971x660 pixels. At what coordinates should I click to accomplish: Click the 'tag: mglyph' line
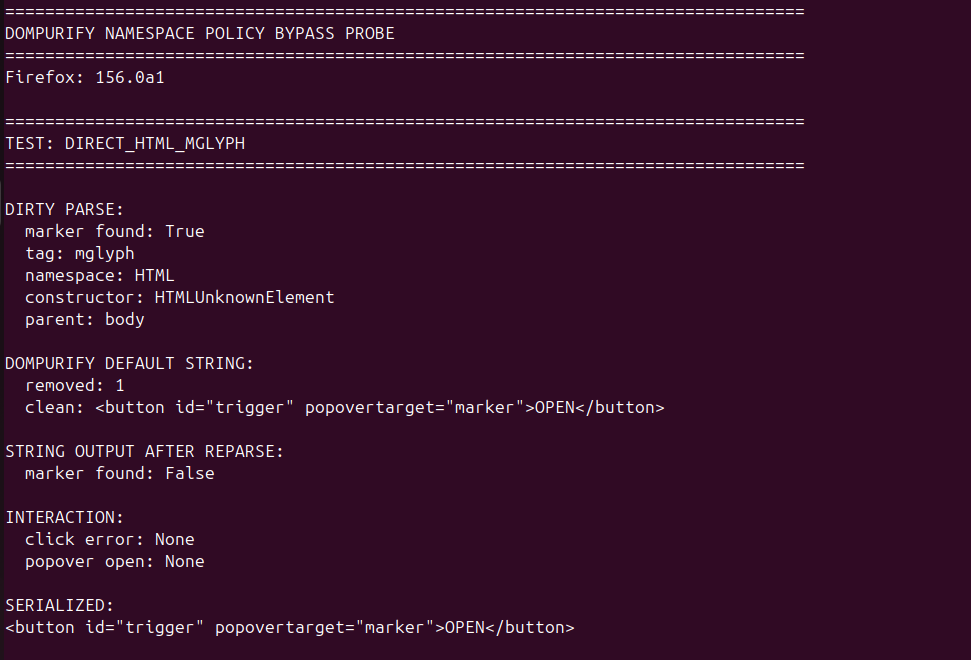[79, 254]
